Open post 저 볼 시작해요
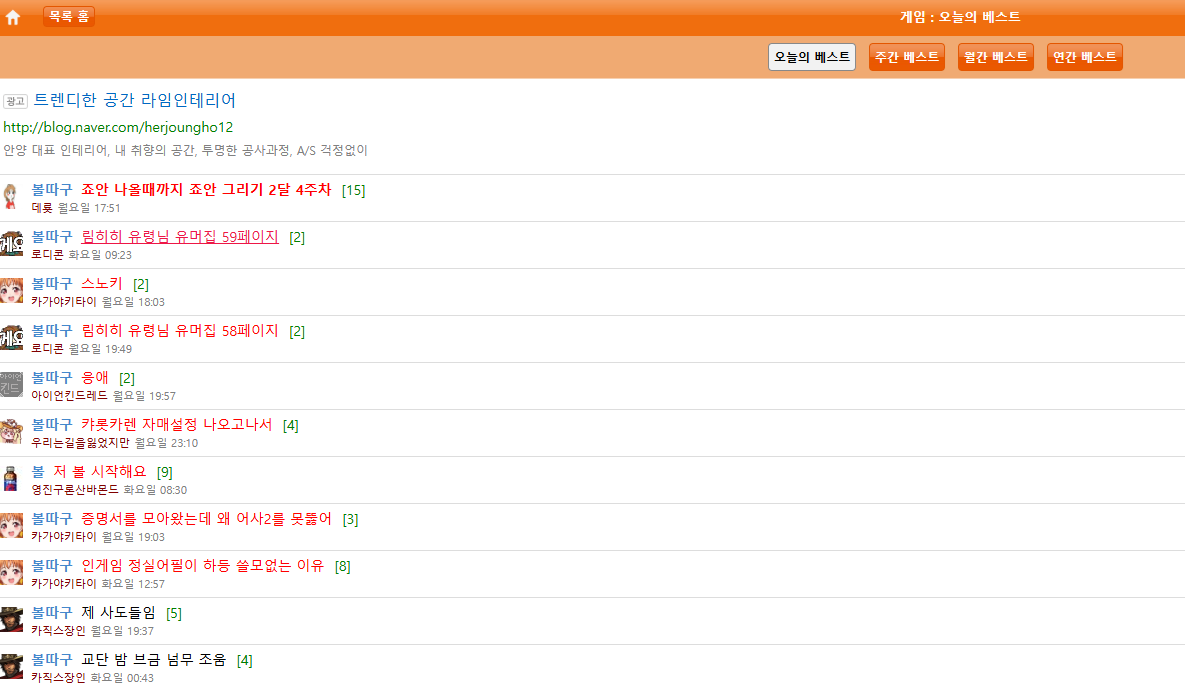The height and width of the screenshot is (691, 1185). [x=100, y=471]
